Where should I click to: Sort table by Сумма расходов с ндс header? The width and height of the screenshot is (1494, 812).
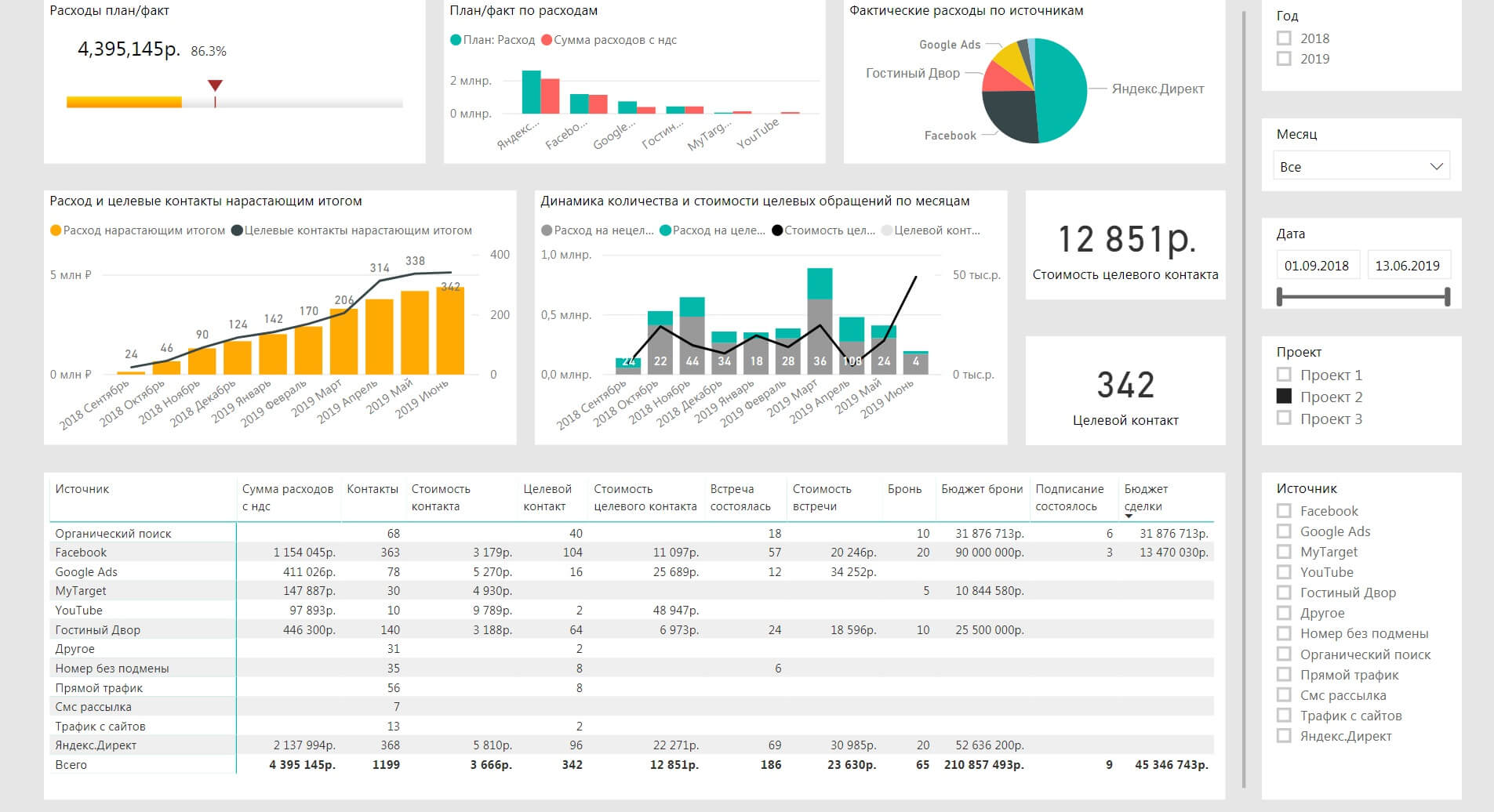click(x=287, y=497)
